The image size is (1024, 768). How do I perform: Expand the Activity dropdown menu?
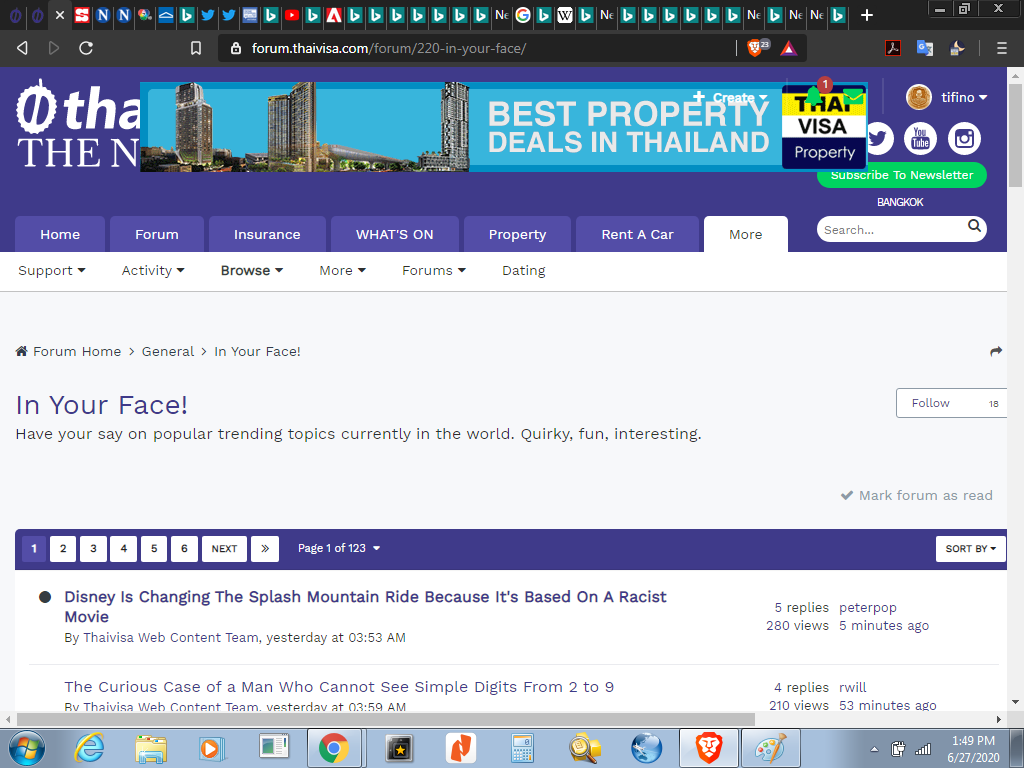point(153,270)
